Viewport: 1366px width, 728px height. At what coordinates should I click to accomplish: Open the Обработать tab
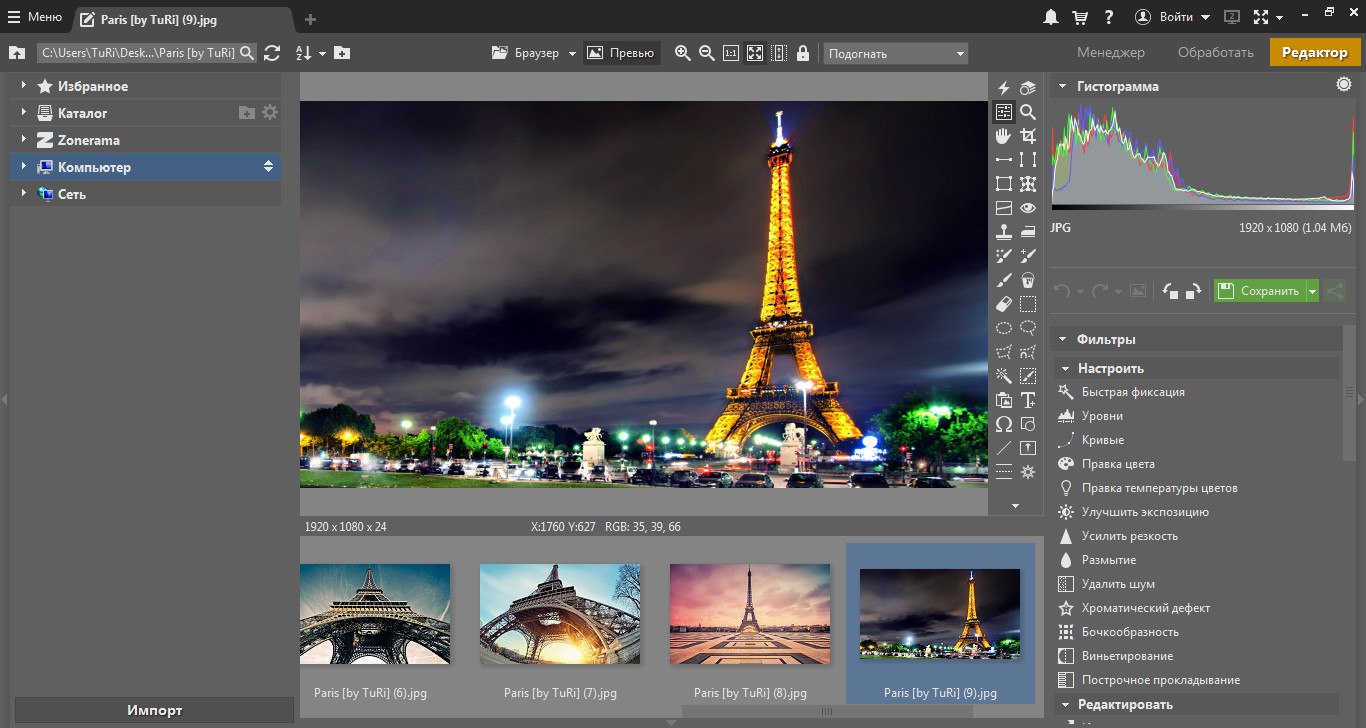[x=1215, y=52]
